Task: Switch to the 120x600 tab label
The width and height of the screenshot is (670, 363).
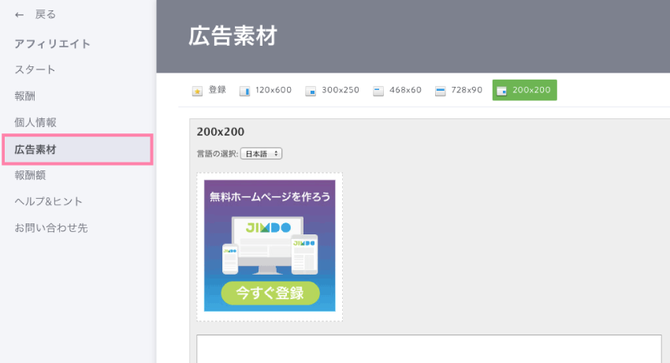Action: 273,90
